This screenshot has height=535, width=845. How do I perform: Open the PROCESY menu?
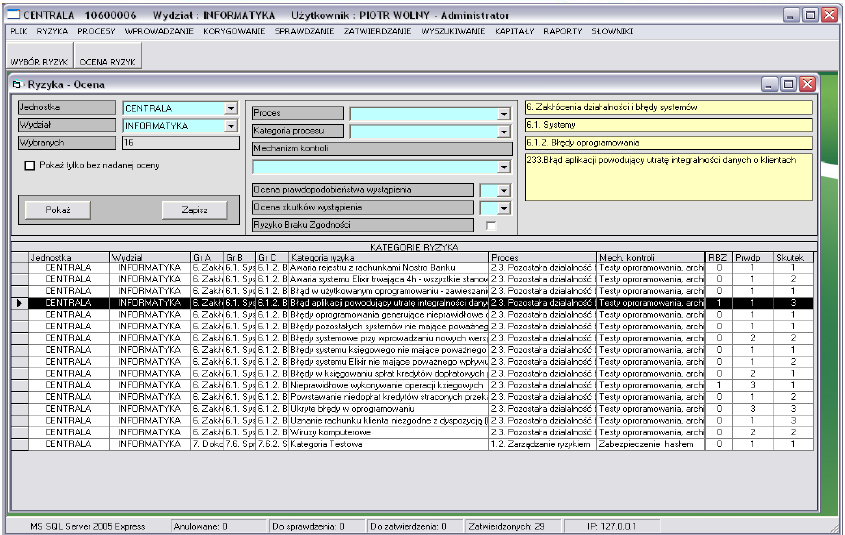tap(96, 31)
